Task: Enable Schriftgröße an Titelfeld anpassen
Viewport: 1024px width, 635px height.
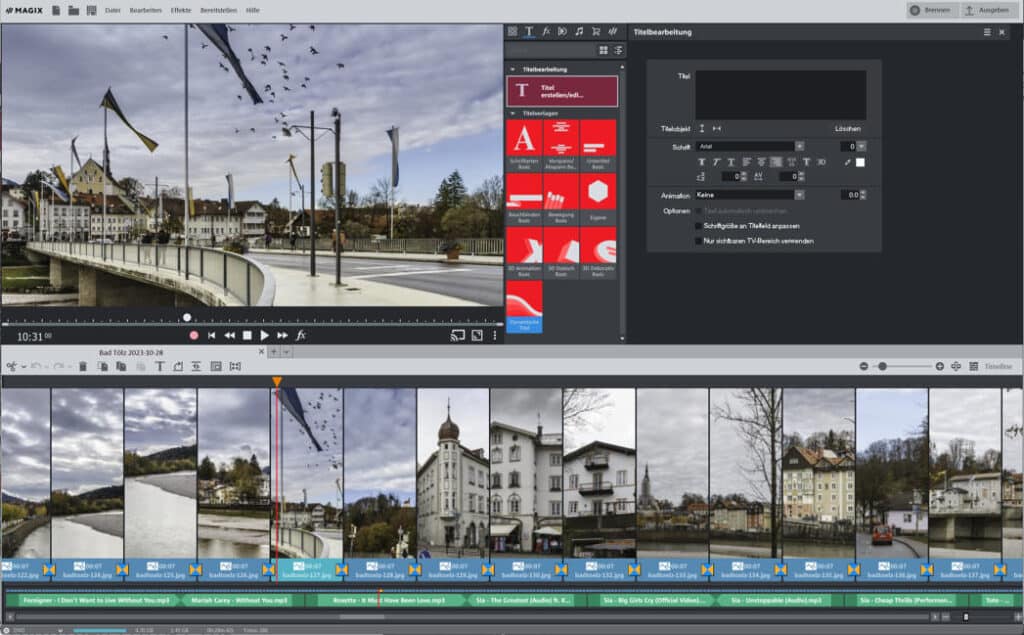Action: tap(699, 226)
